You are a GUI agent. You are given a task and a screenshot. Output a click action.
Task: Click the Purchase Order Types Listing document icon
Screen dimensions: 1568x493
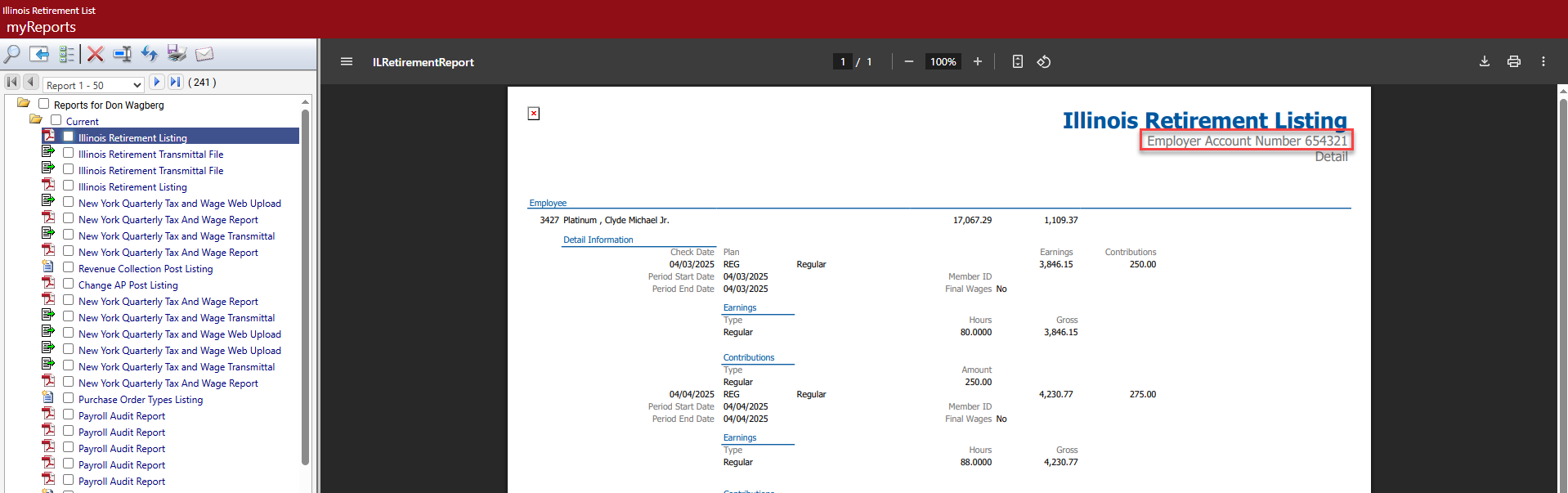[48, 397]
